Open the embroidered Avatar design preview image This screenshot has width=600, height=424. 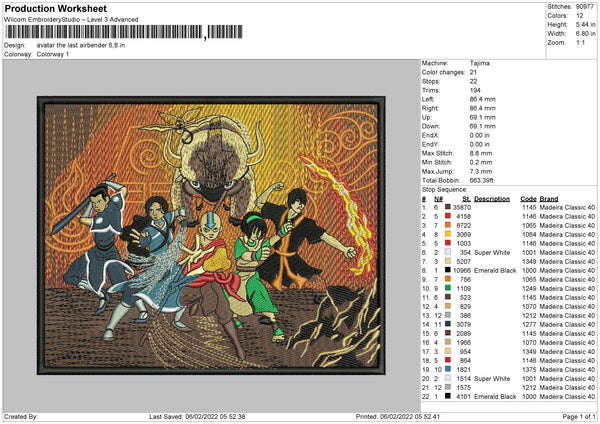point(211,235)
